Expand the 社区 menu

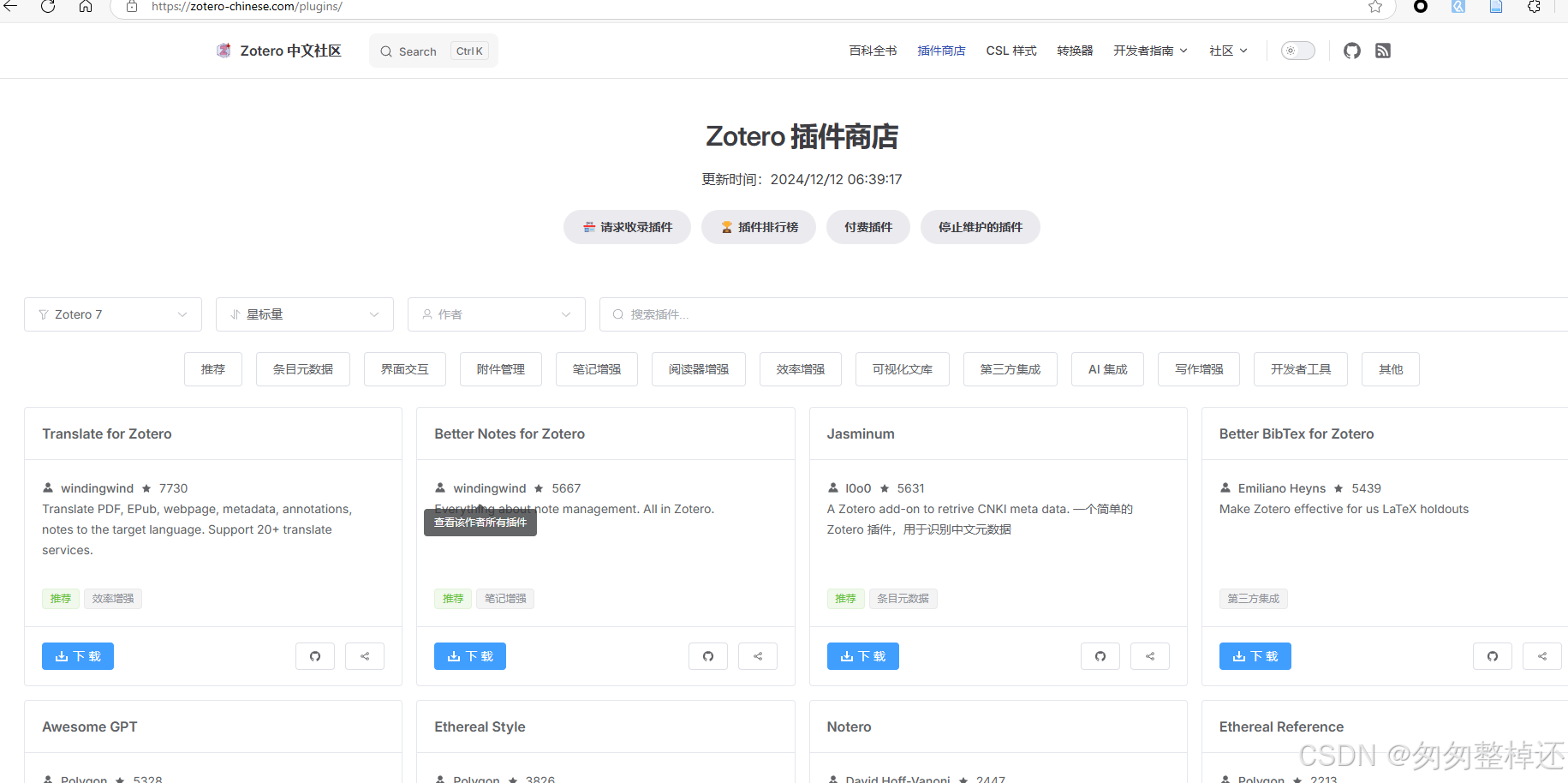coord(1228,51)
